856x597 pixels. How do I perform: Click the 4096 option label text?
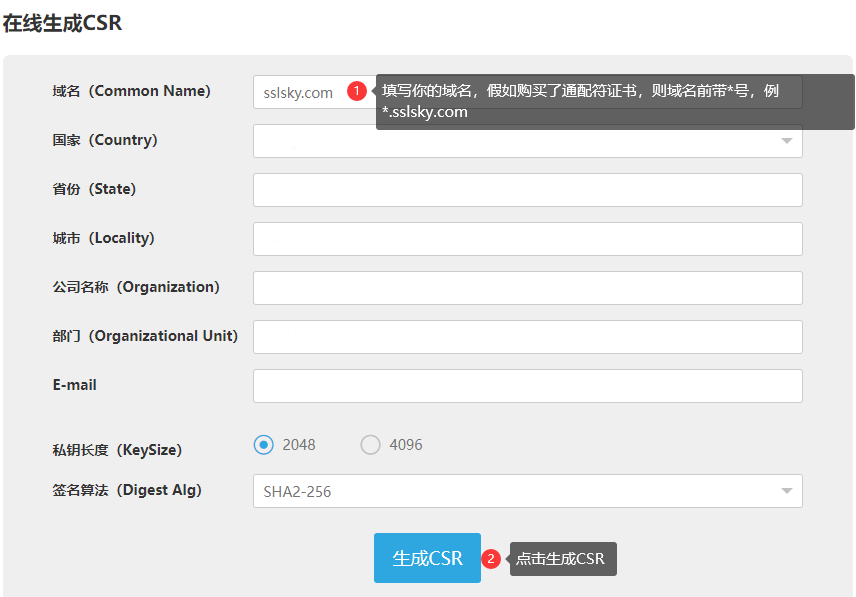[406, 445]
